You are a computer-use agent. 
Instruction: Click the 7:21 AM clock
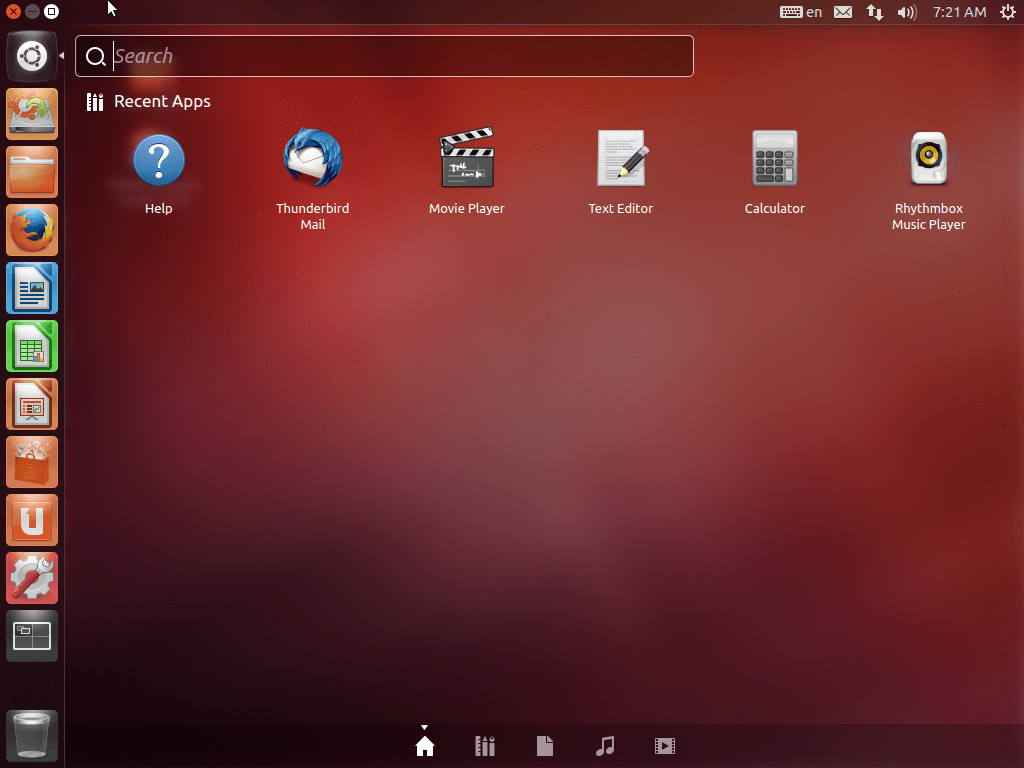click(959, 12)
